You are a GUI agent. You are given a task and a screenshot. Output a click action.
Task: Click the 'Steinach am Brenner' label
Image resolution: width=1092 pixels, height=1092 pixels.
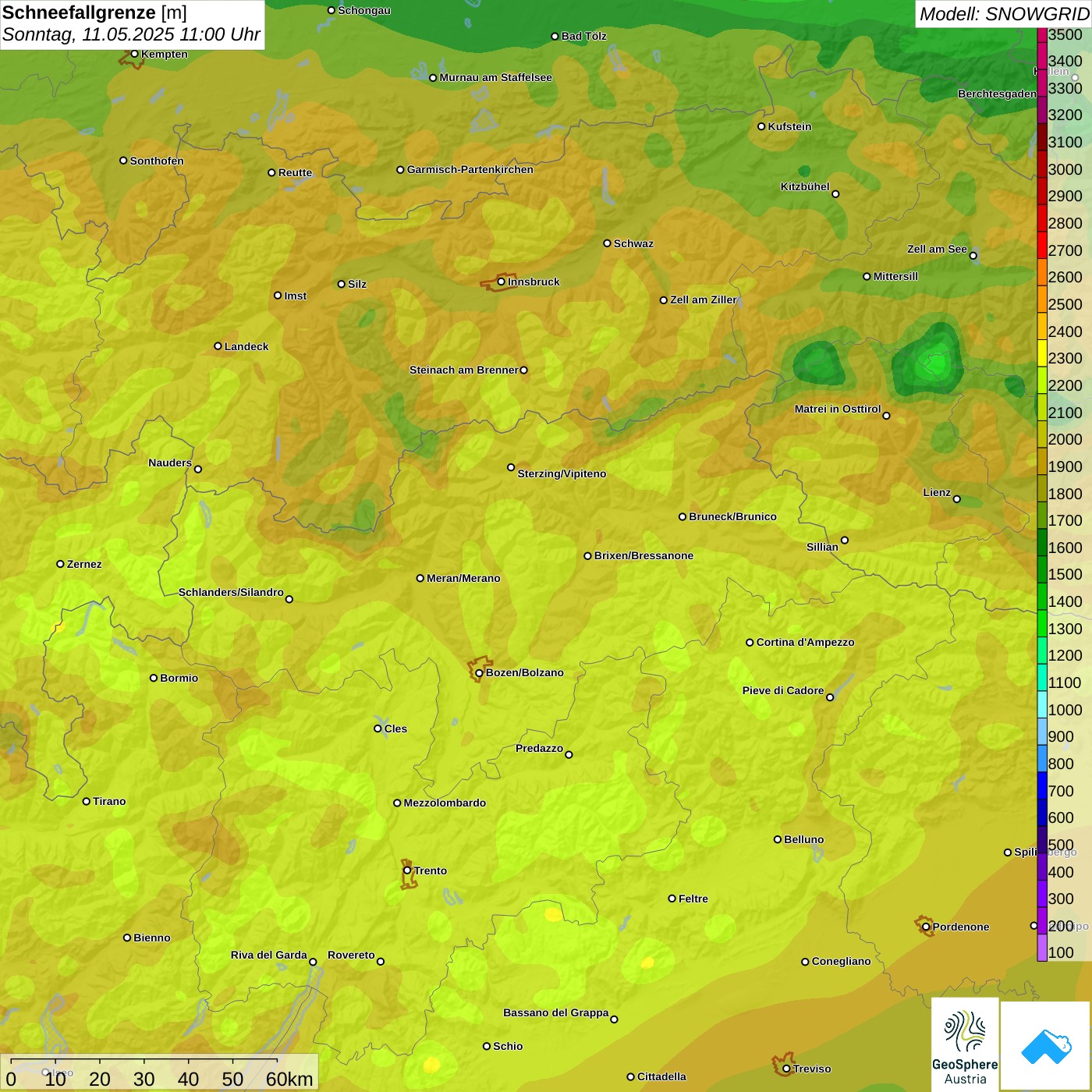[x=464, y=370]
